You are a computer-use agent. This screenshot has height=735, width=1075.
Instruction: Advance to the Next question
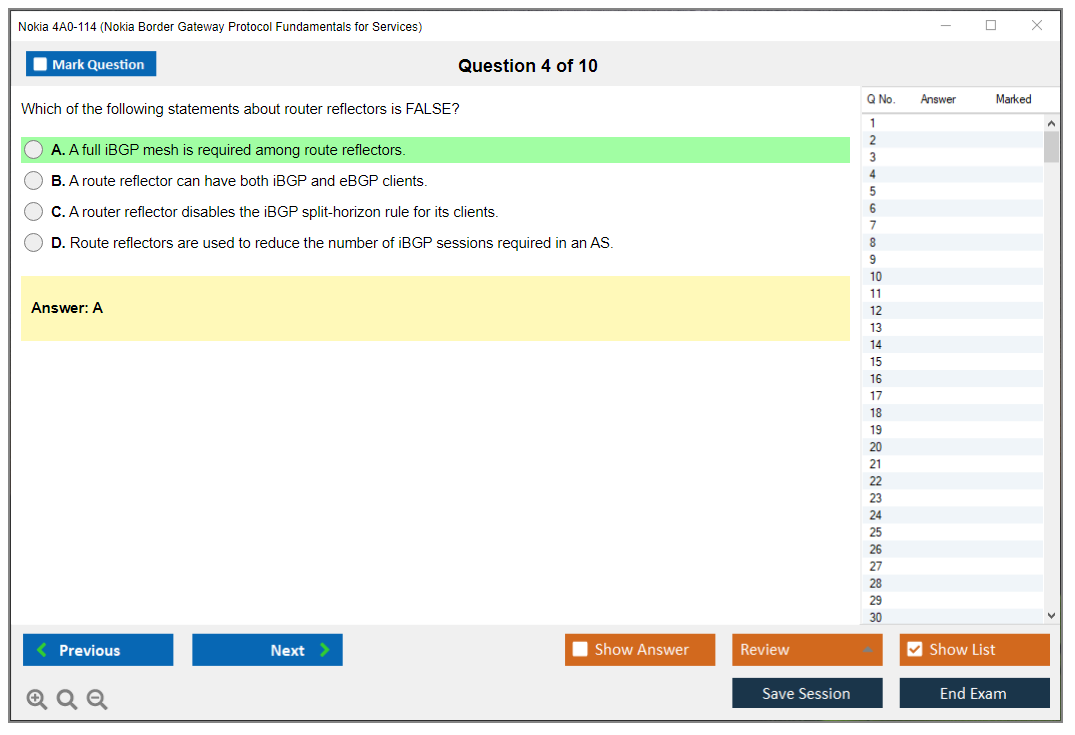(267, 650)
